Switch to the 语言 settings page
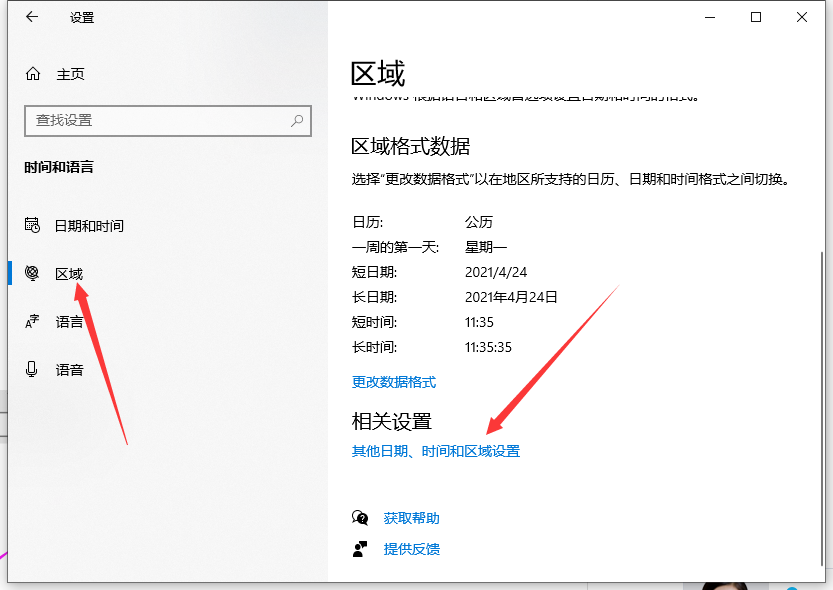 [69, 322]
